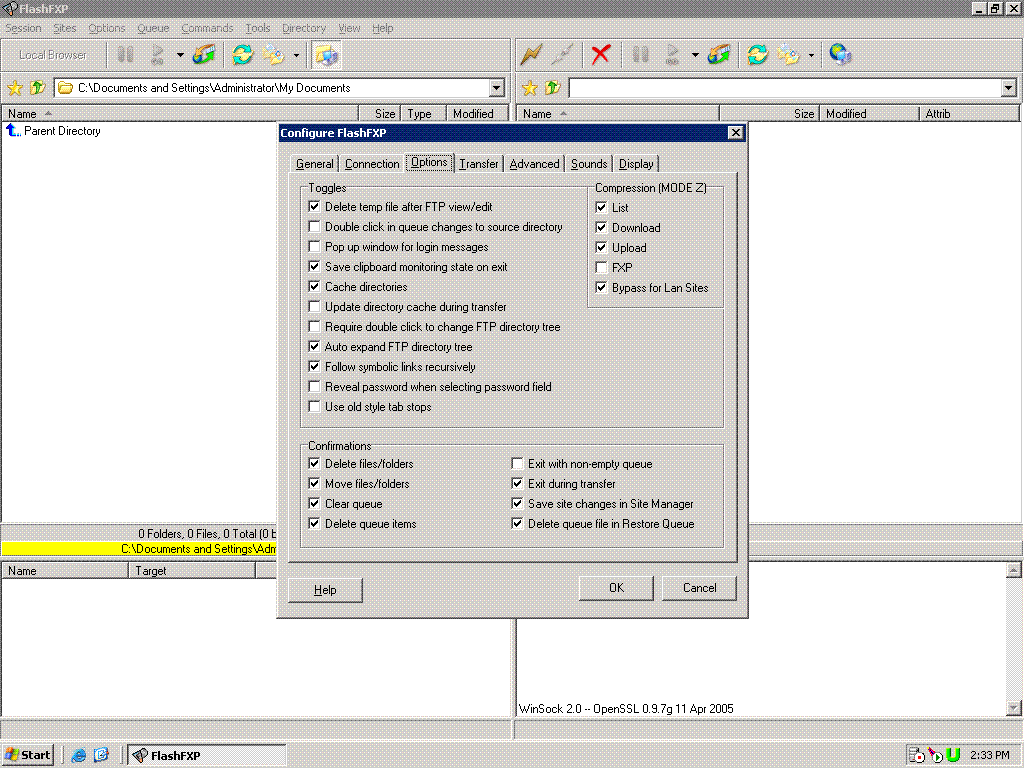Open the Advanced tab
Viewport: 1024px width, 768px height.
click(x=534, y=164)
